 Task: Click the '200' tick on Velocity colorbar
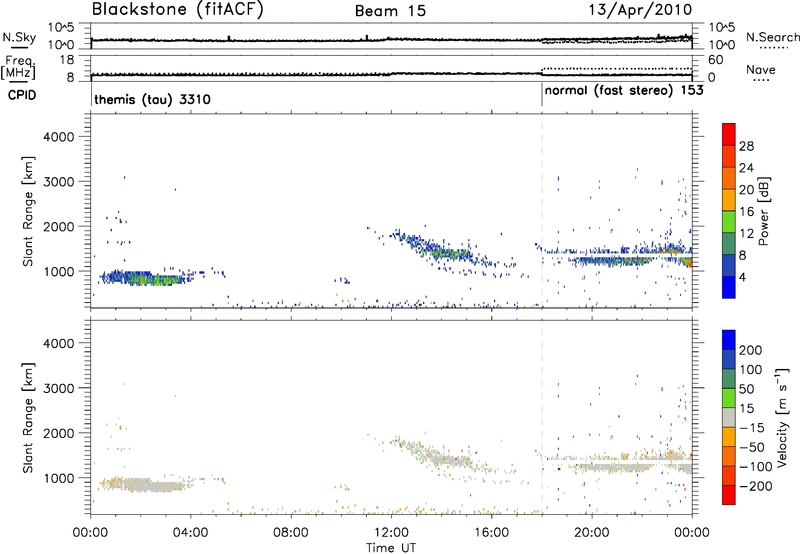pyautogui.click(x=750, y=350)
